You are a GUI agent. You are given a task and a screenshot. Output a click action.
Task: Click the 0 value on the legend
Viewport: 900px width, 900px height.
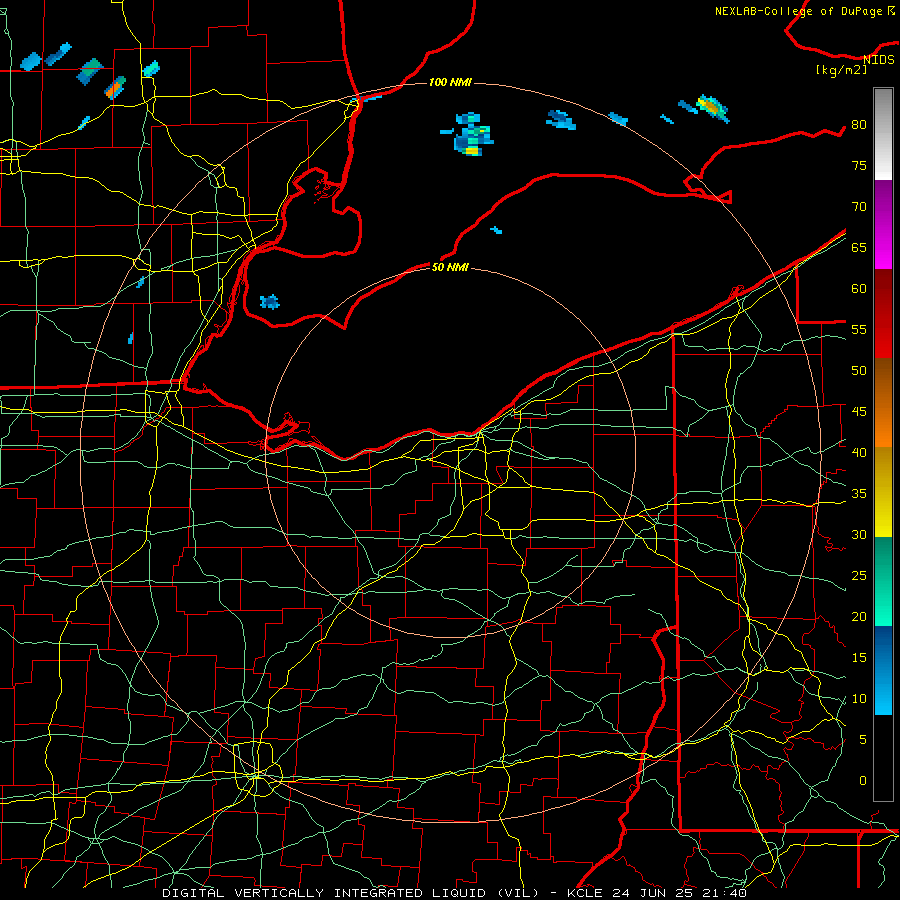click(x=863, y=781)
